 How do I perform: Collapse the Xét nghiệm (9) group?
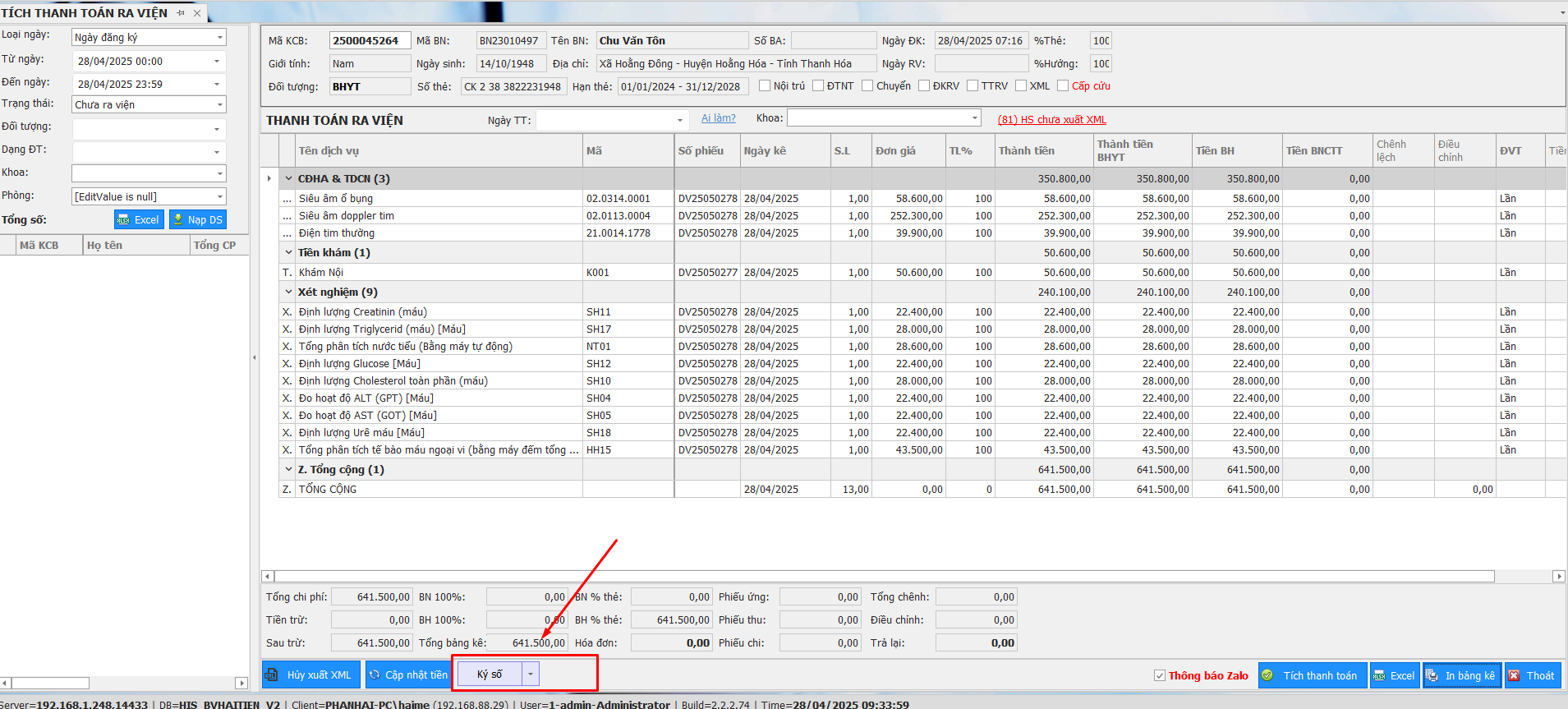(288, 292)
